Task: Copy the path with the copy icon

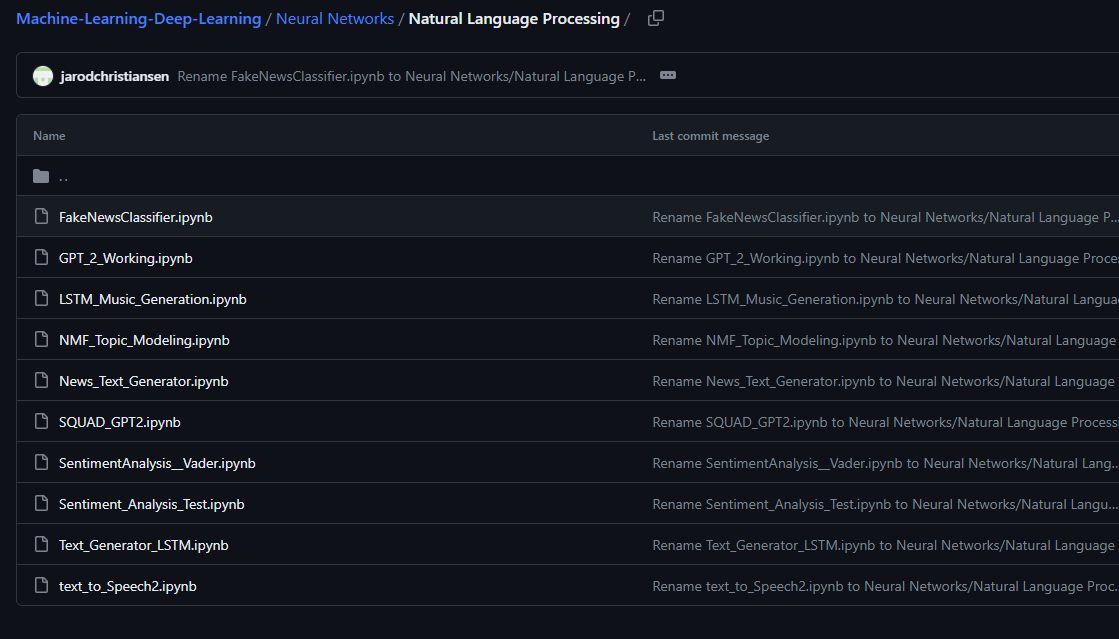Action: 656,19
